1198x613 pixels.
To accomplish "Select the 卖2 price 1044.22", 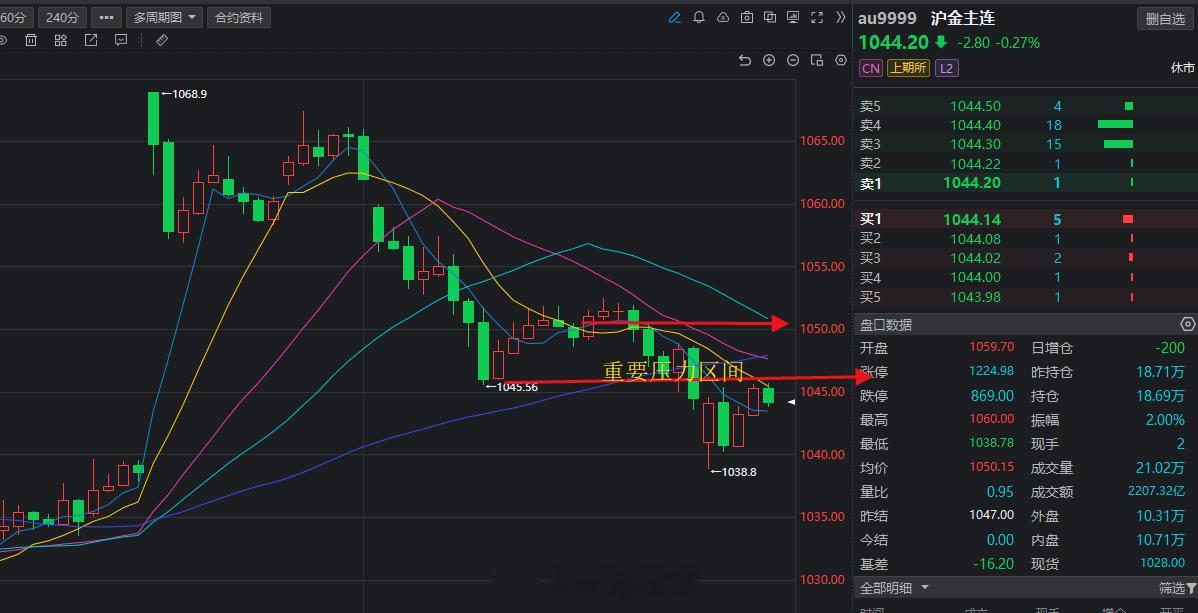I will pos(975,164).
